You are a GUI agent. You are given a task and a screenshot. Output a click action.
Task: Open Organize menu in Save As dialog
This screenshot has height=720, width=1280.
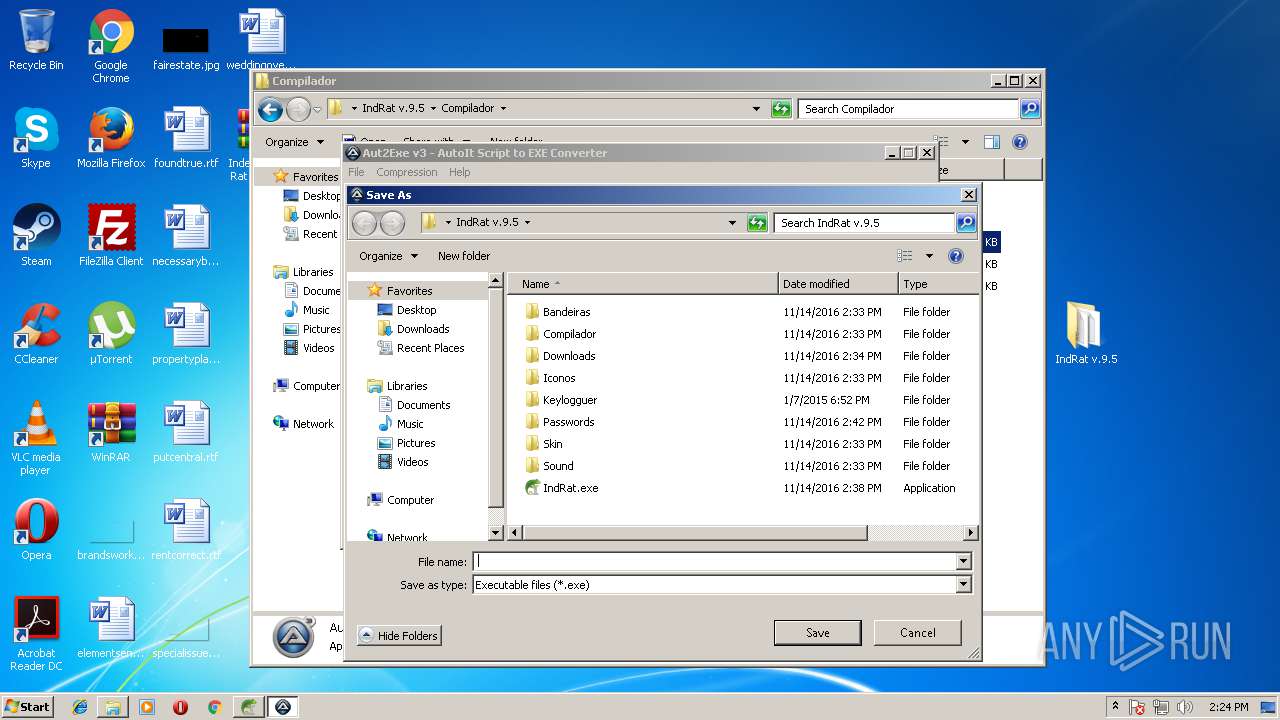pos(388,256)
